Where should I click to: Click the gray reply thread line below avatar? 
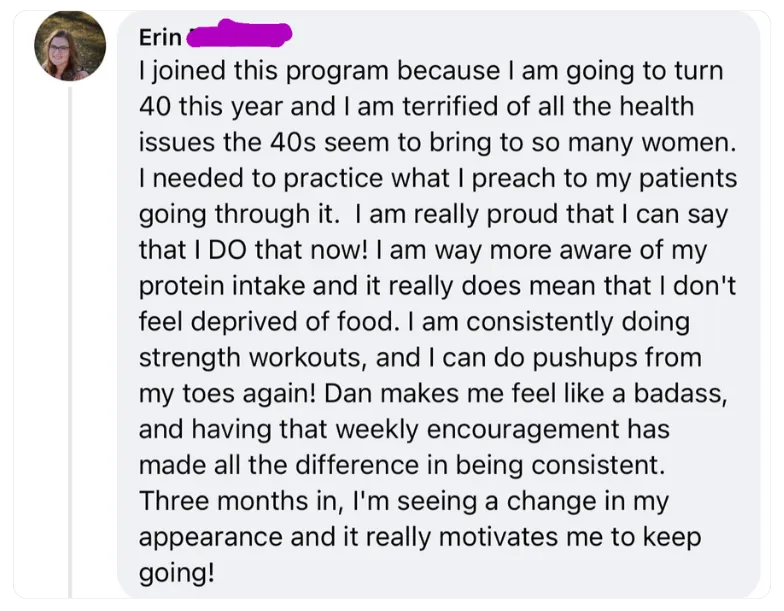70,342
